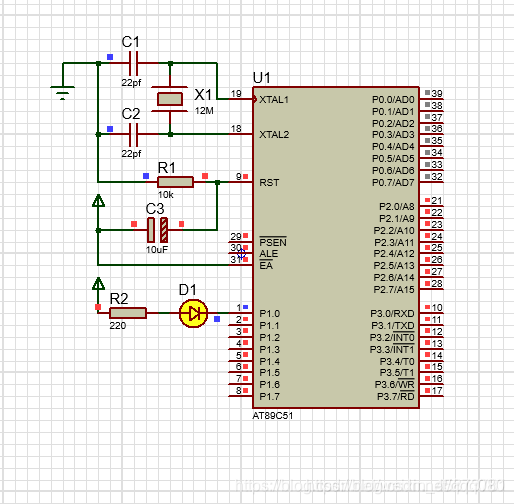Click the 12M crystal value

click(x=204, y=111)
